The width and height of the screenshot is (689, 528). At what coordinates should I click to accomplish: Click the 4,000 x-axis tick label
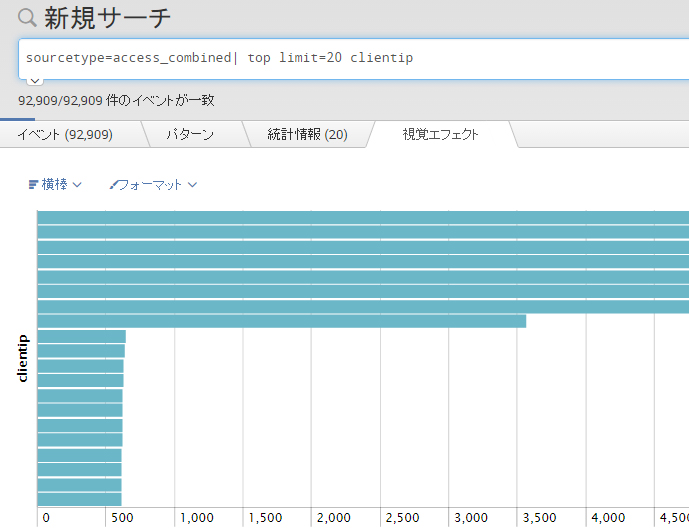[x=608, y=518]
